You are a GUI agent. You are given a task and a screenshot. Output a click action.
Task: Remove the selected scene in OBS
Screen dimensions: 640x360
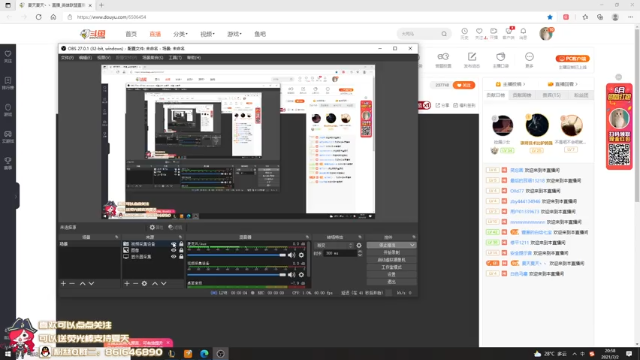72,283
